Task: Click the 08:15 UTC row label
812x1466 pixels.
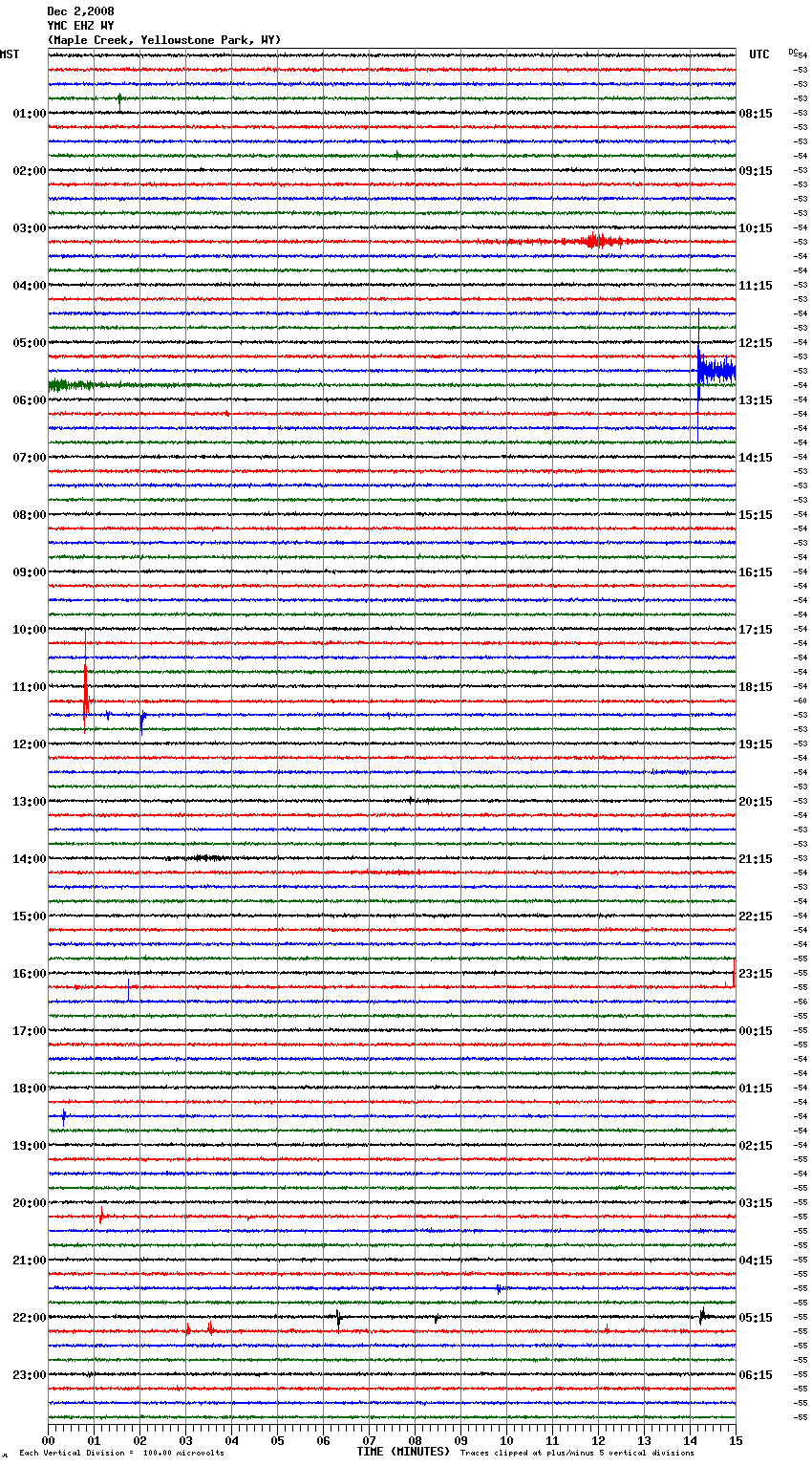Action: (x=756, y=114)
